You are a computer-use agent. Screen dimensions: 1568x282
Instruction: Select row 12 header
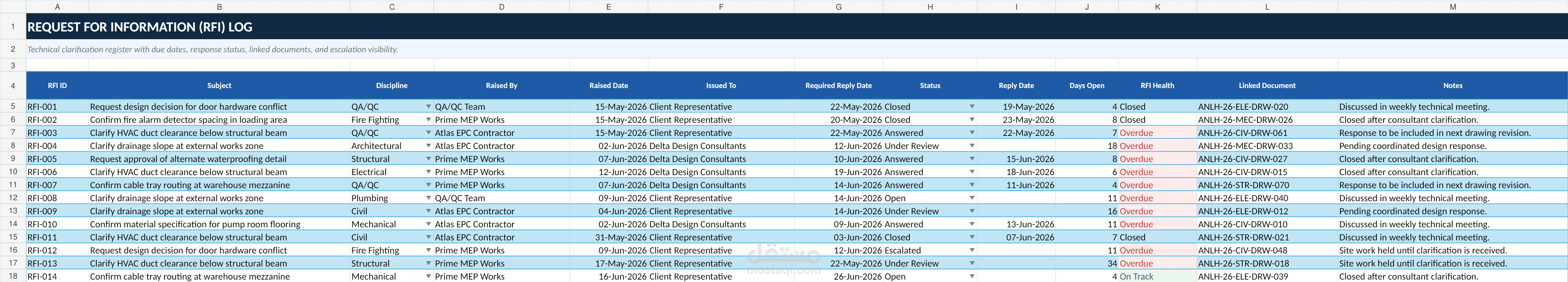tap(13, 198)
